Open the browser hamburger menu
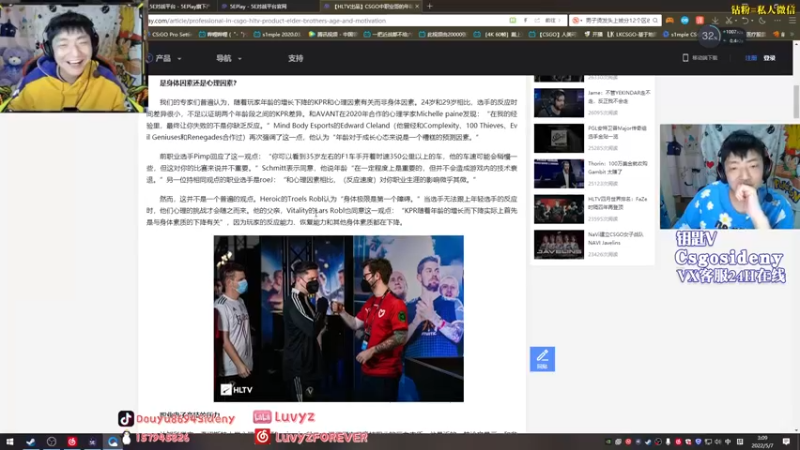800x450 pixels. (792, 20)
